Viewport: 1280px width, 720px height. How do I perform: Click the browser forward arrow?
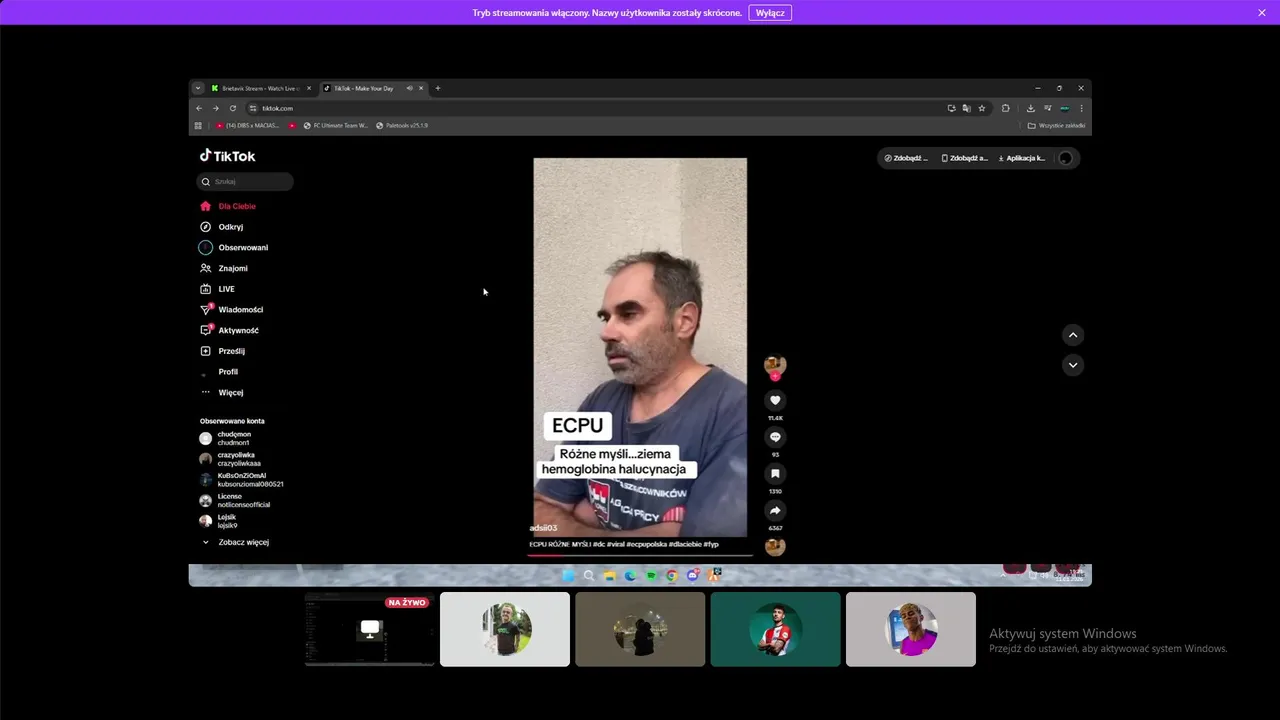216,108
